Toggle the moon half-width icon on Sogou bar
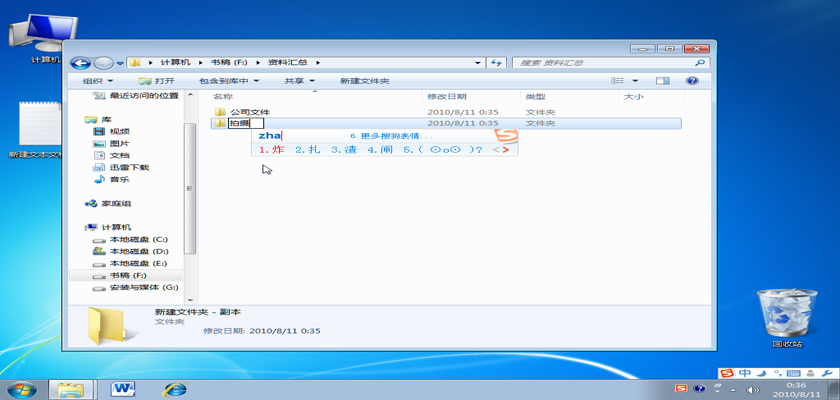Viewport: 840px width, 400px height. pyautogui.click(x=761, y=374)
